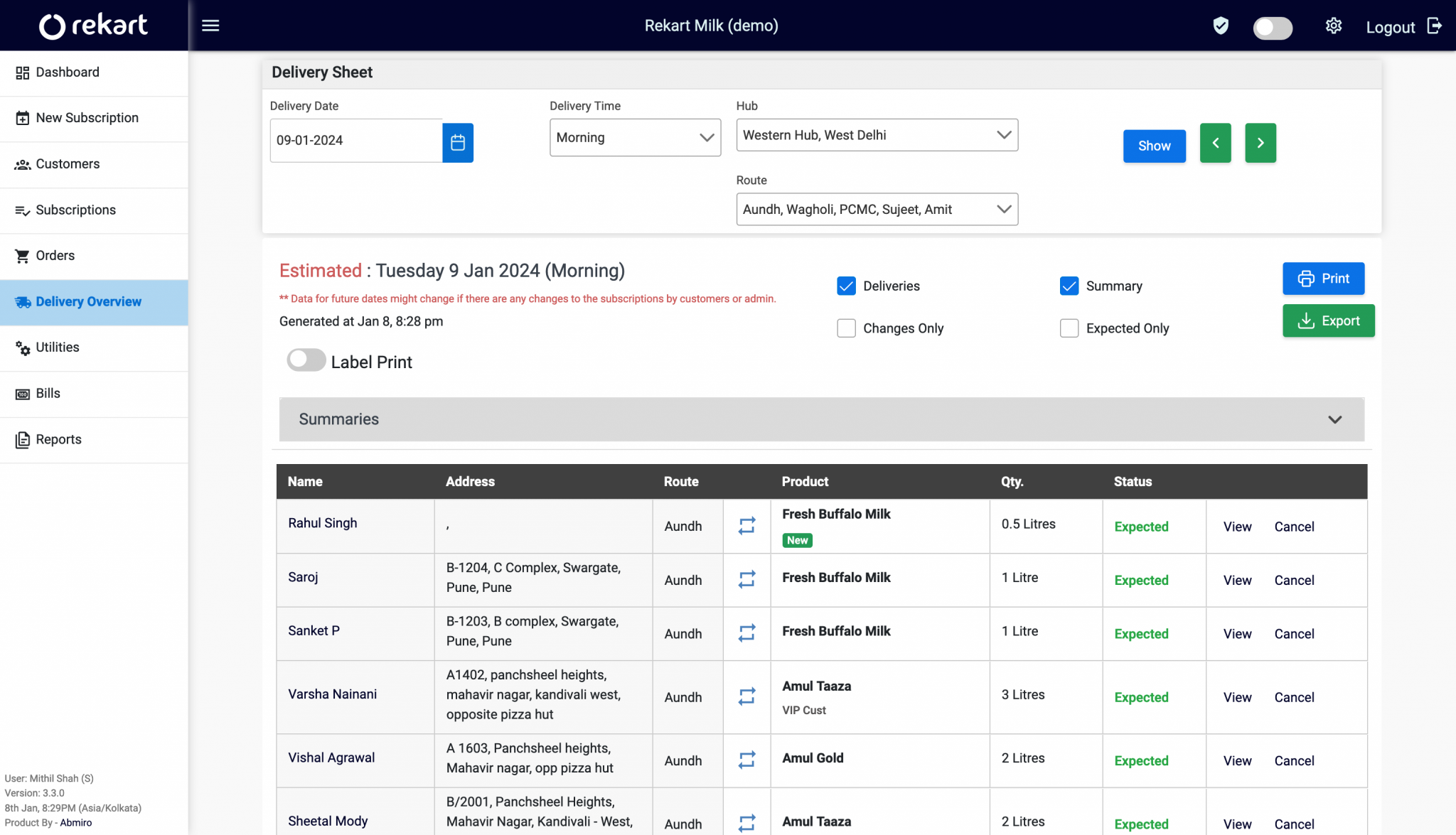Click swap route icon for Rahul Singh

(x=746, y=526)
